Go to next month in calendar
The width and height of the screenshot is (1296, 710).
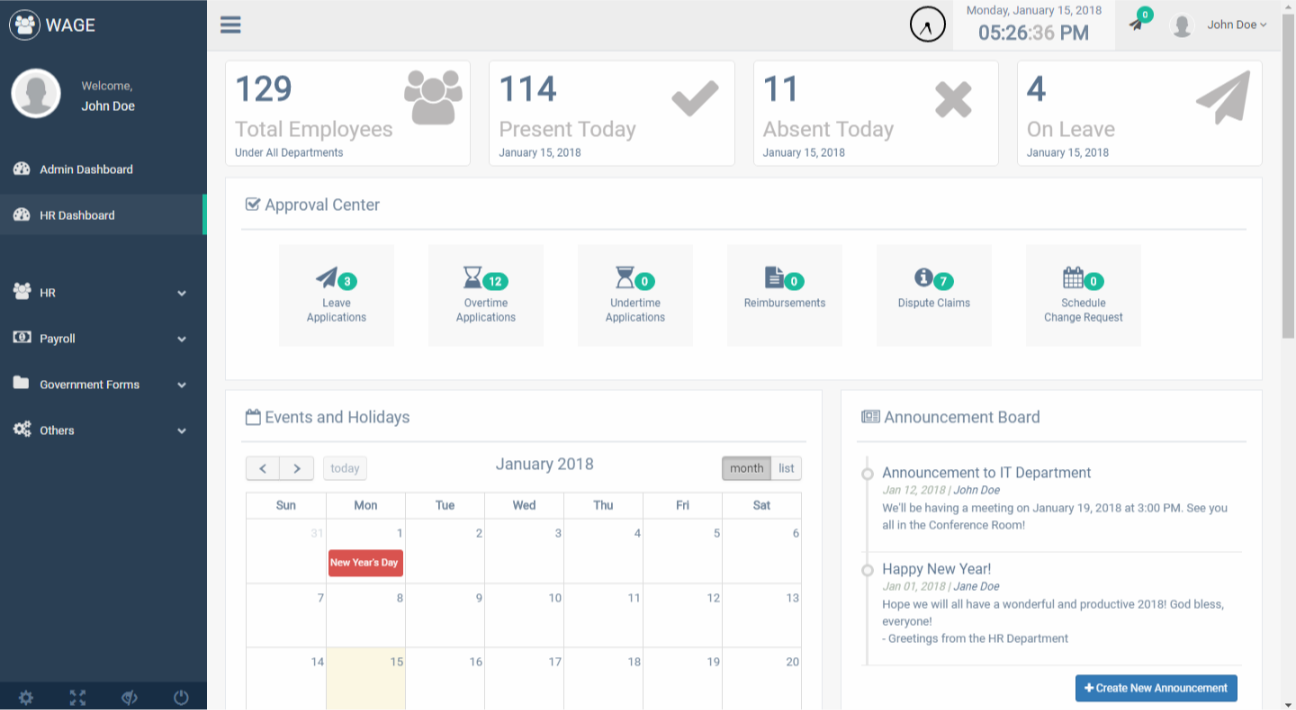tap(297, 468)
